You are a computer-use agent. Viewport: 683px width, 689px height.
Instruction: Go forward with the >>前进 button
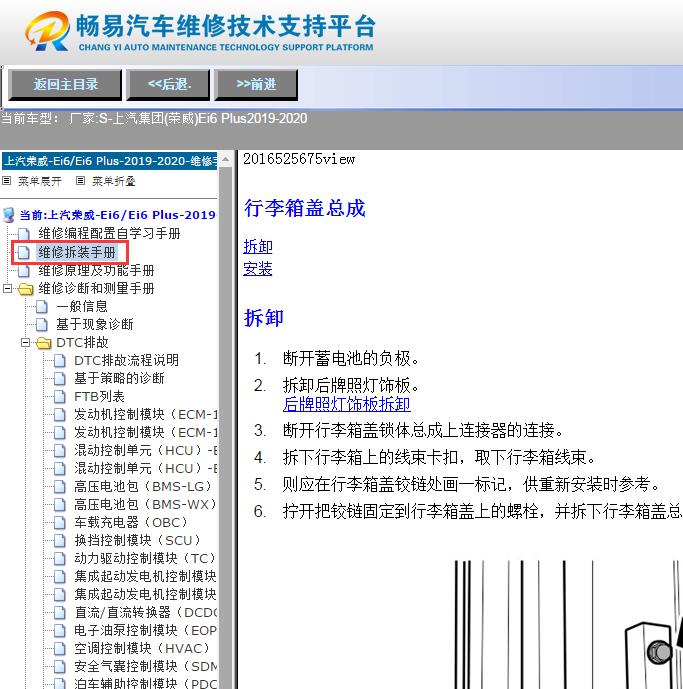click(x=256, y=84)
